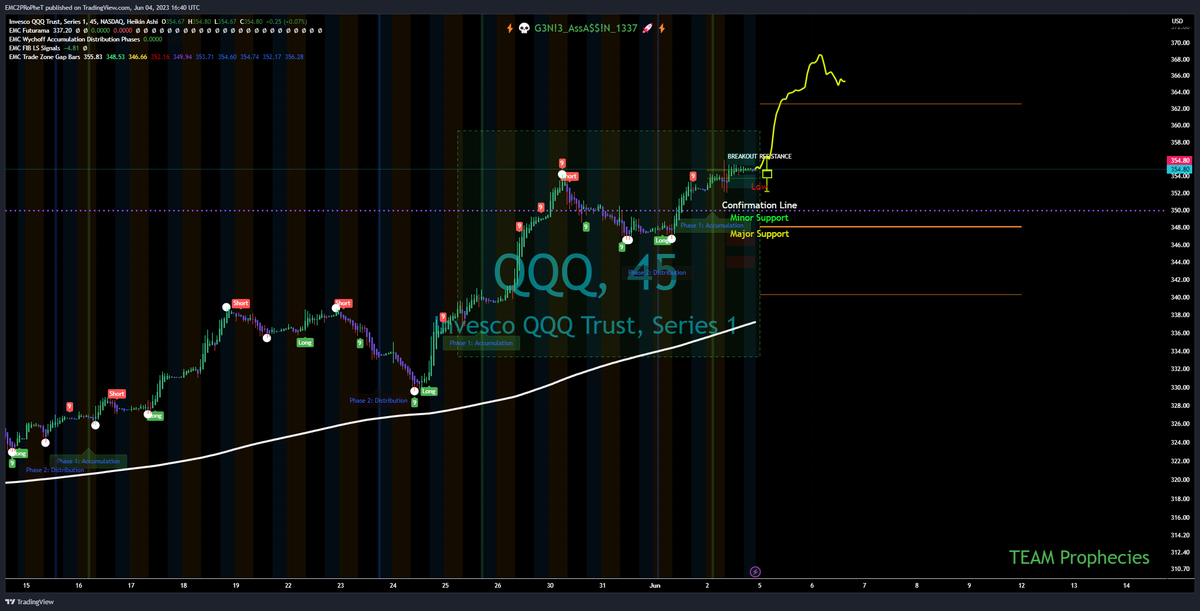
Task: Click the date axis label 12
Action: pyautogui.click(x=1022, y=584)
